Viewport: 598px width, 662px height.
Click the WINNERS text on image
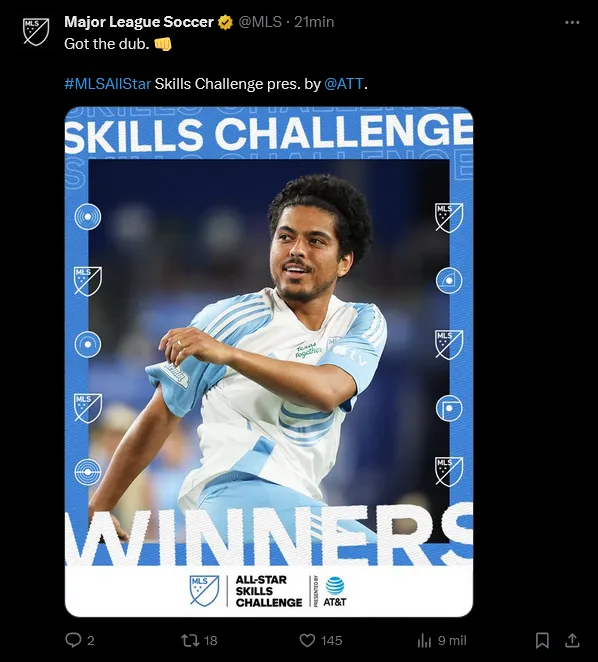269,534
